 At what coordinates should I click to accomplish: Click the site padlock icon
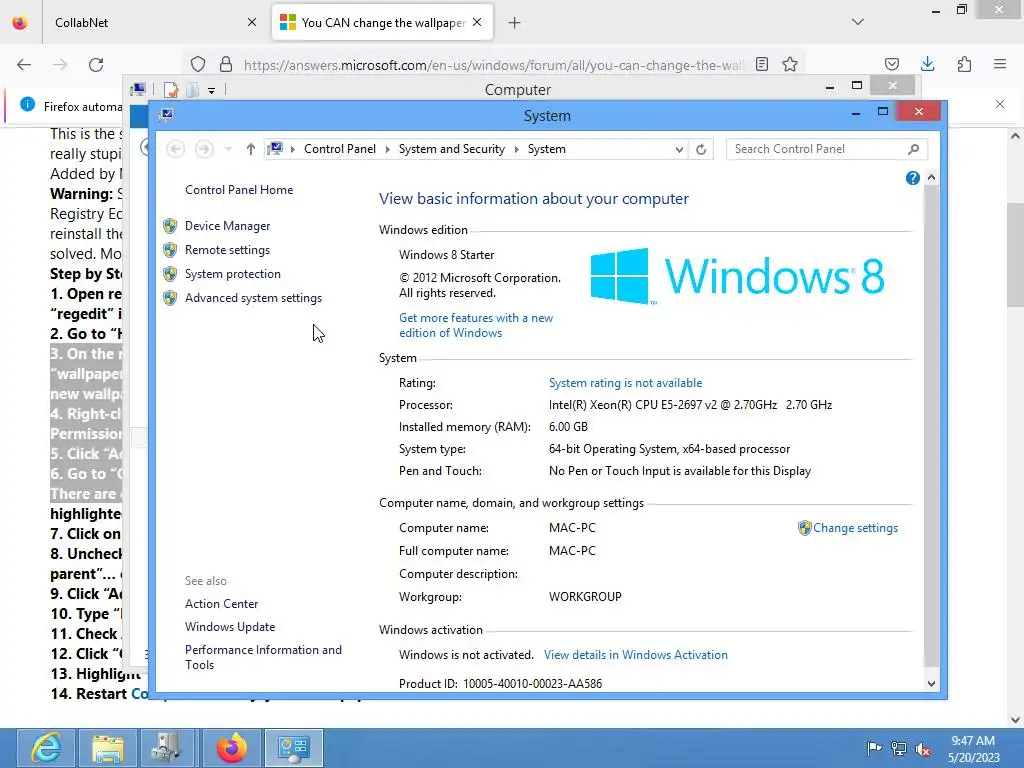226,65
